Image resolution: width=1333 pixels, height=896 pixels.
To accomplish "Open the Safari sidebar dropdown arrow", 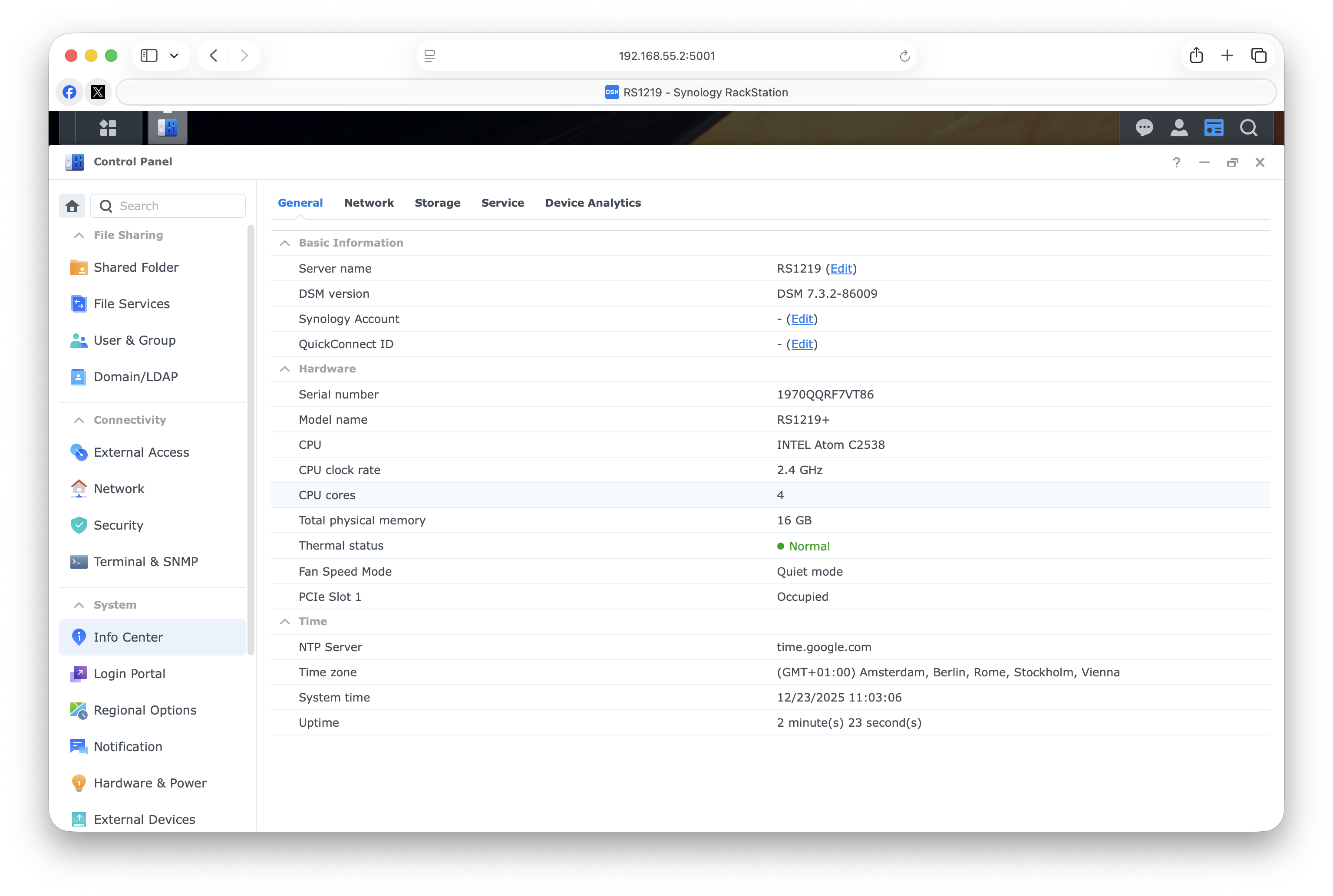I will pyautogui.click(x=175, y=56).
